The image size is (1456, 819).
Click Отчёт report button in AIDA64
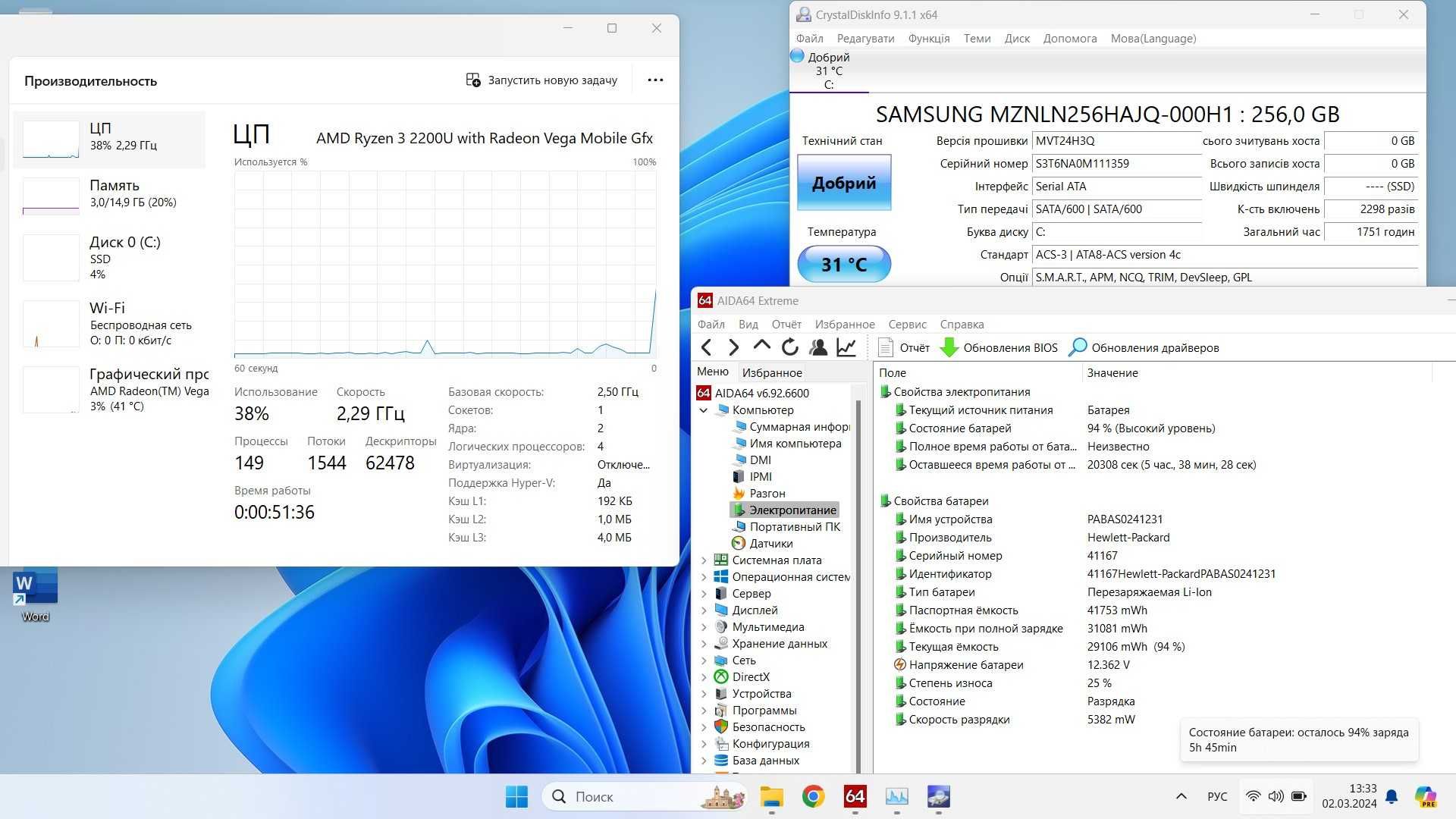pyautogui.click(x=904, y=347)
